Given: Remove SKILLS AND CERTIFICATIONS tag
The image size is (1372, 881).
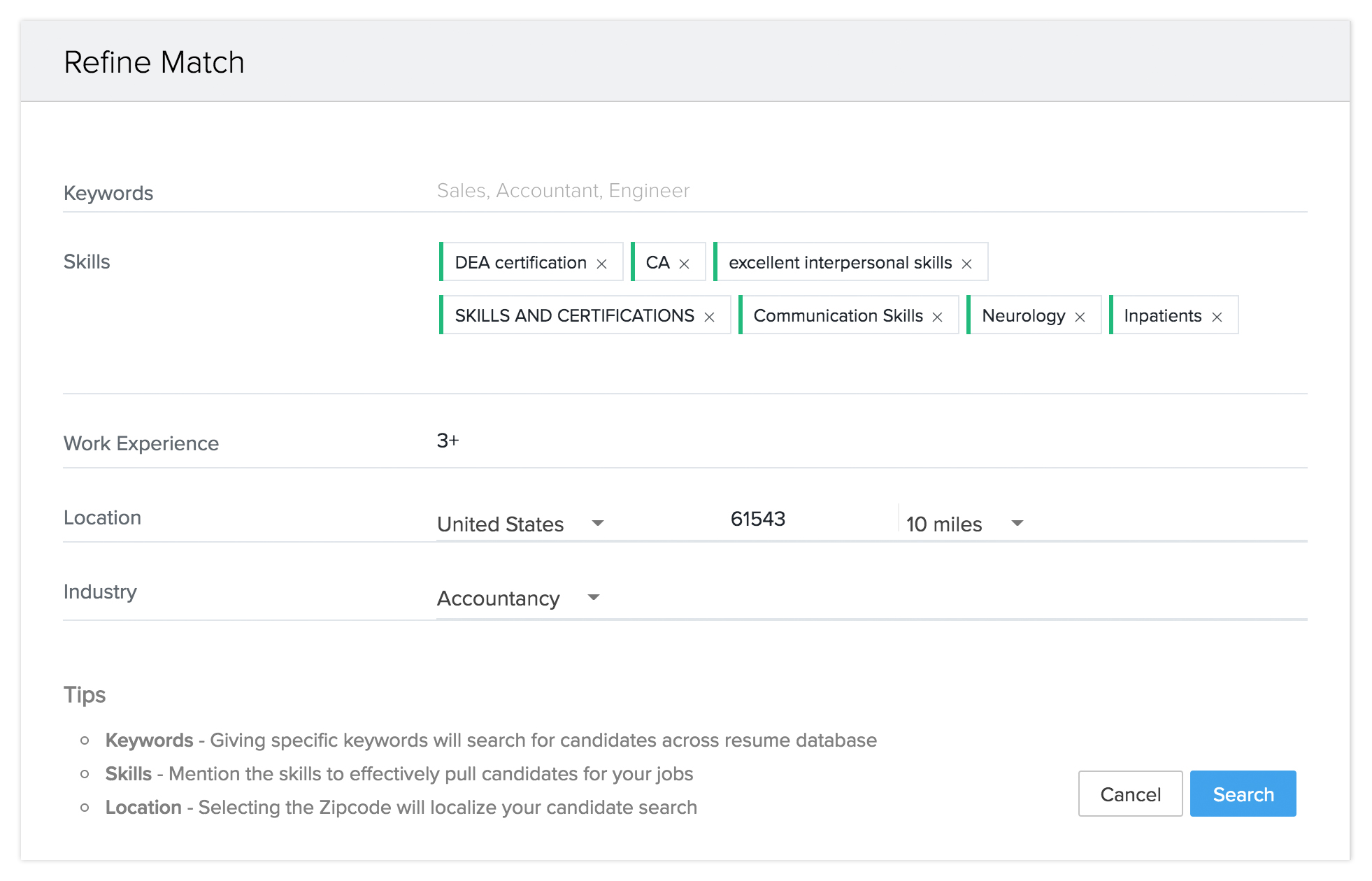Looking at the screenshot, I should click(x=709, y=317).
